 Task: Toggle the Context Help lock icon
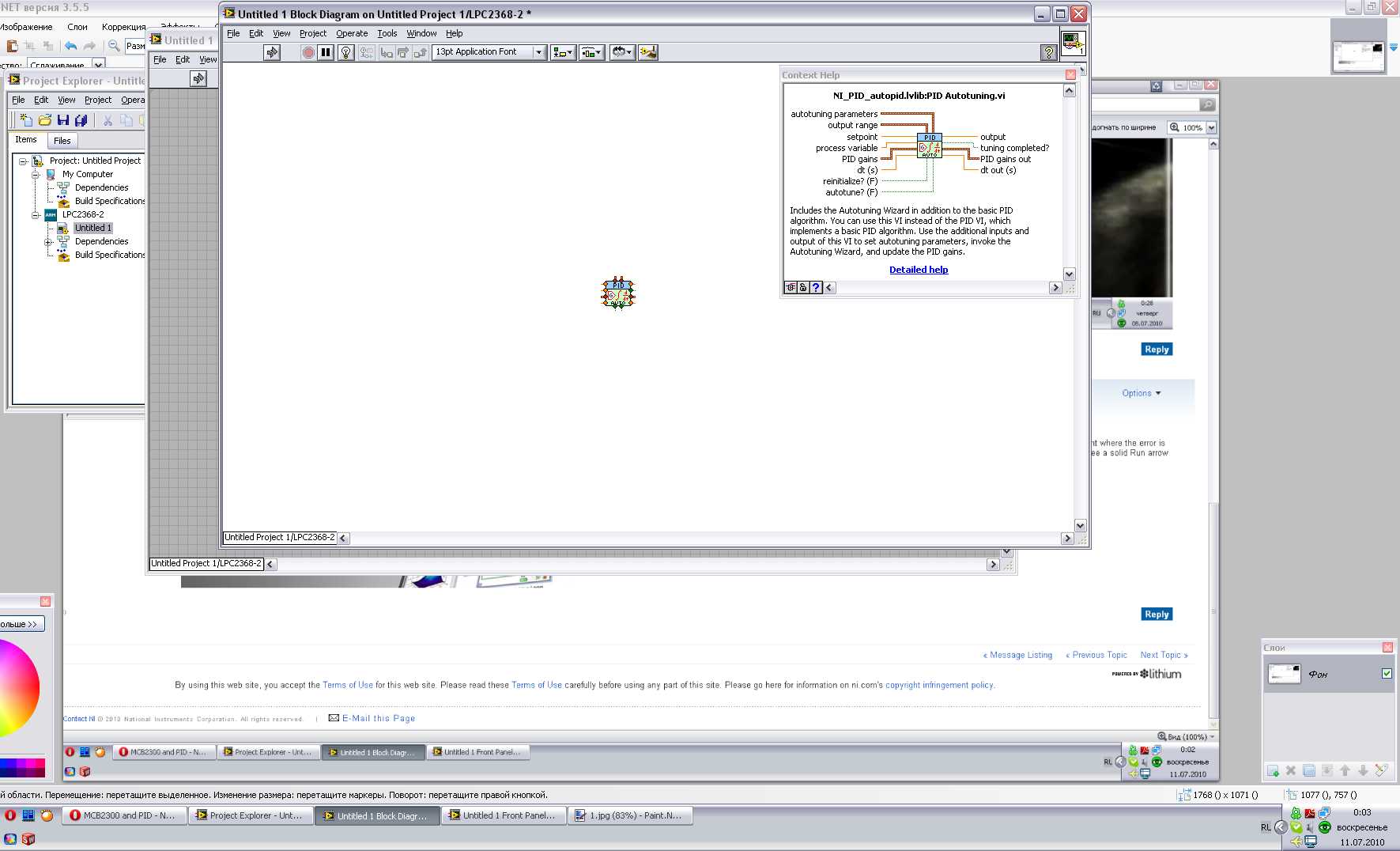tap(803, 287)
